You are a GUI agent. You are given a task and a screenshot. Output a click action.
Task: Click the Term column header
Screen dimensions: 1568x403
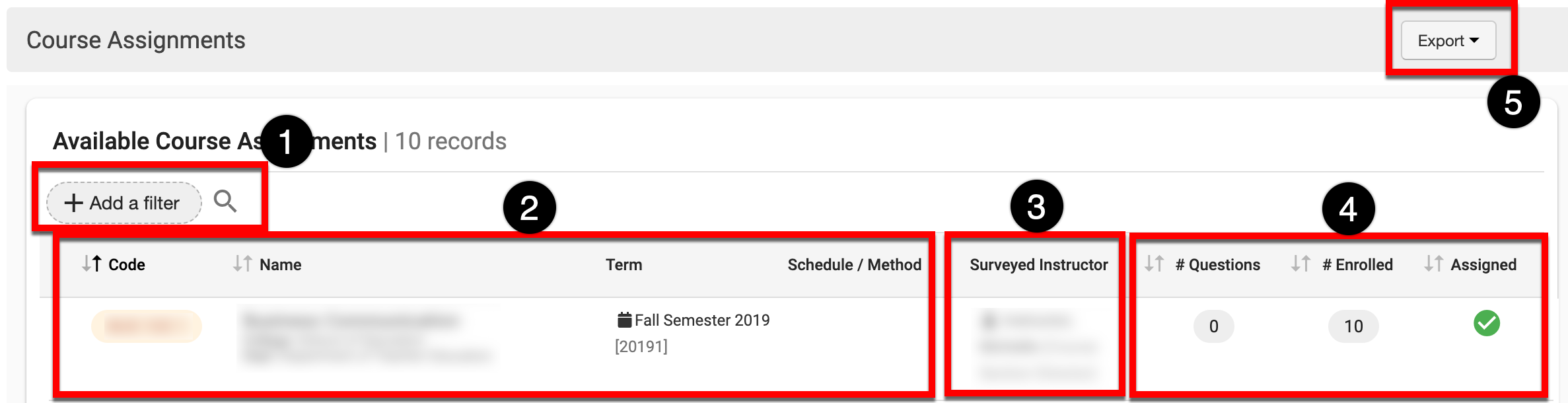point(624,265)
